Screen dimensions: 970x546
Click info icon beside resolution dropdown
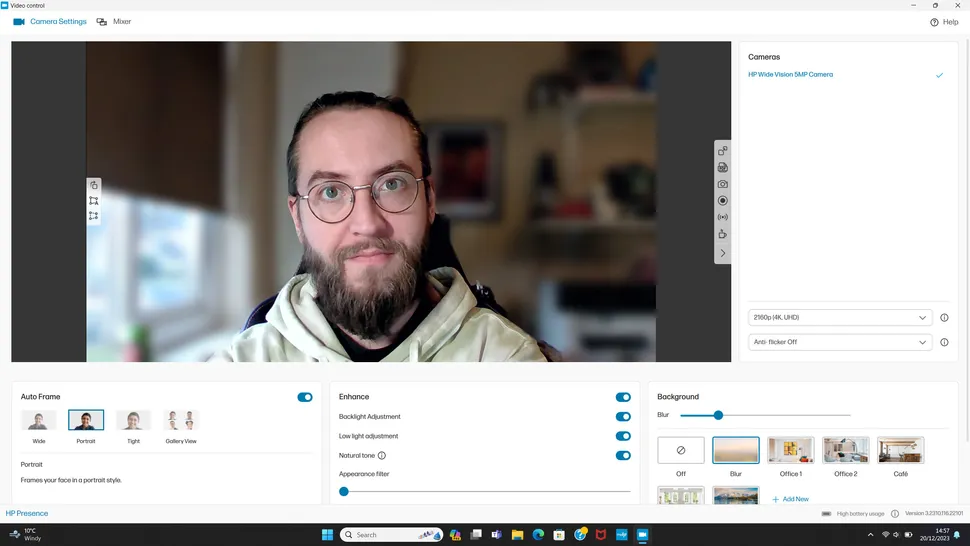[944, 318]
